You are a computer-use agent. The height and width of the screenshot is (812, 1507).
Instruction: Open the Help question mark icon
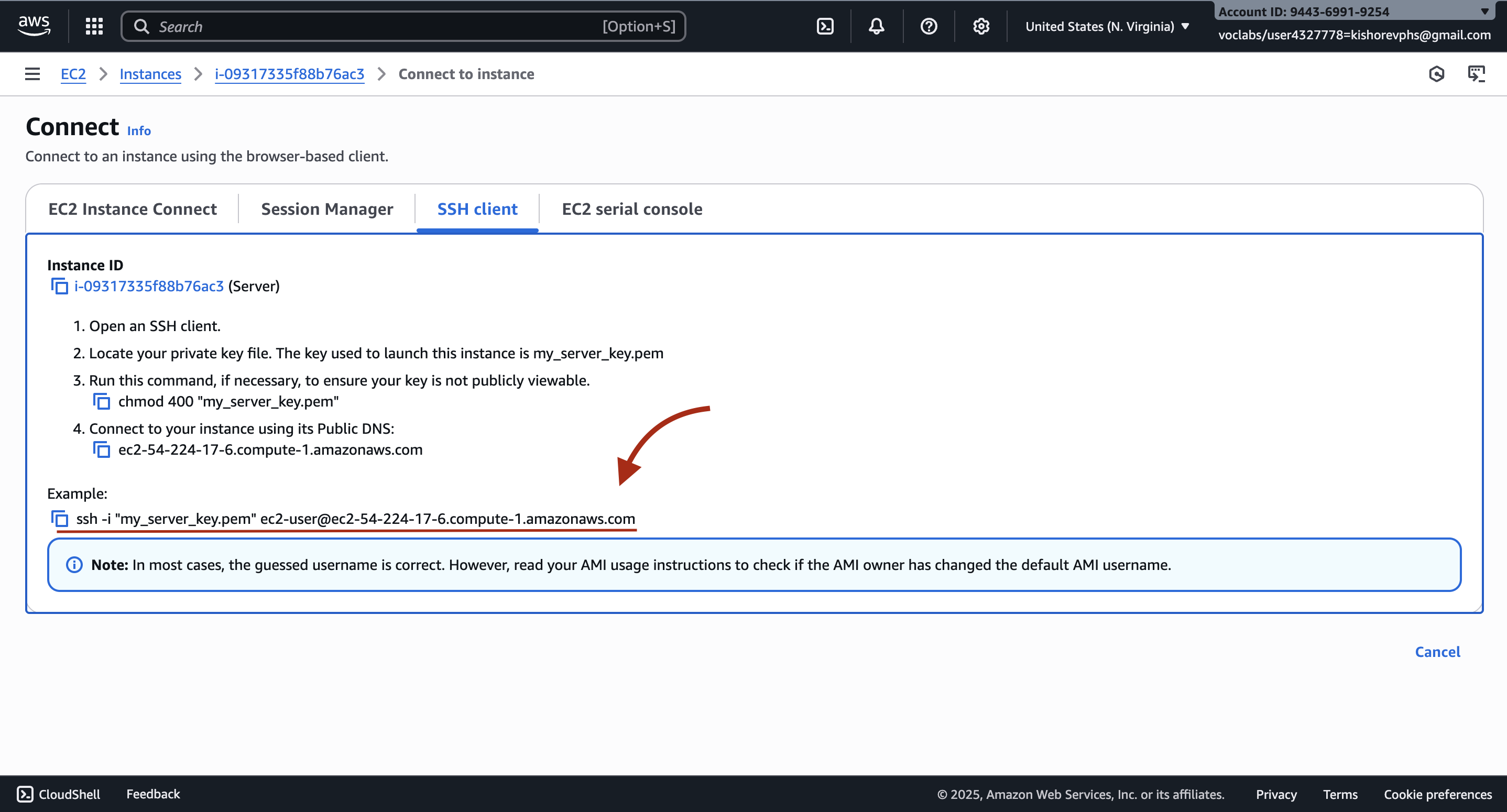click(929, 26)
